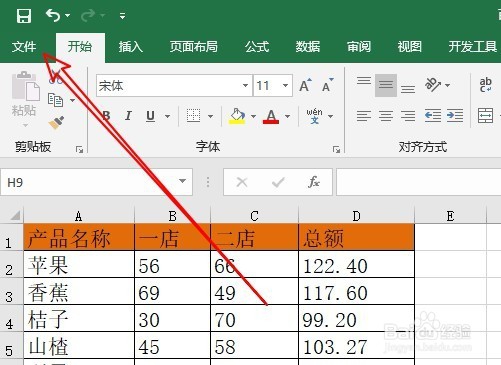The height and width of the screenshot is (365, 501).
Task: Click the merge and center icon
Action: [x=485, y=116]
